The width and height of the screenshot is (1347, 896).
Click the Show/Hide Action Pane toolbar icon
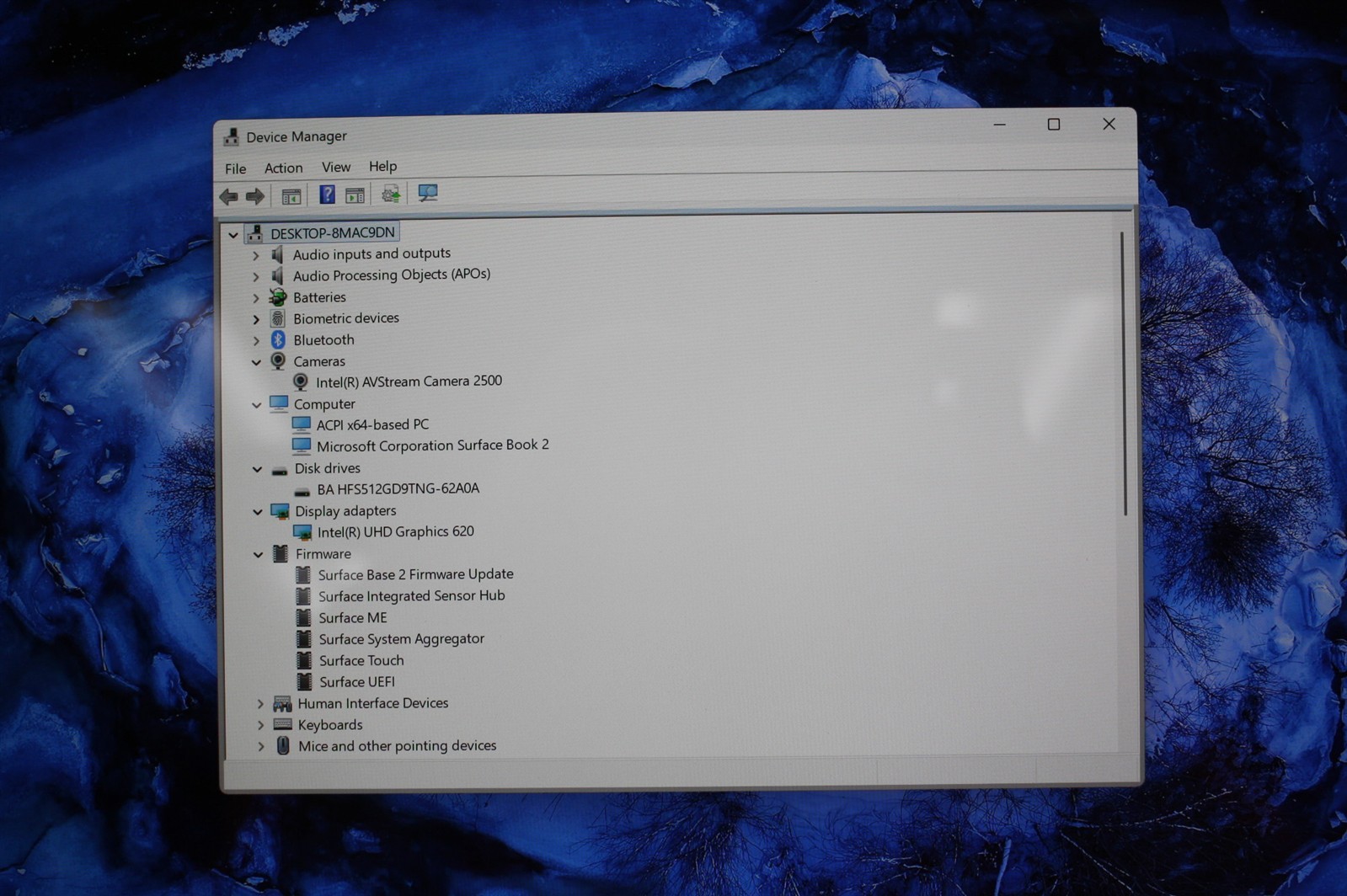(355, 195)
